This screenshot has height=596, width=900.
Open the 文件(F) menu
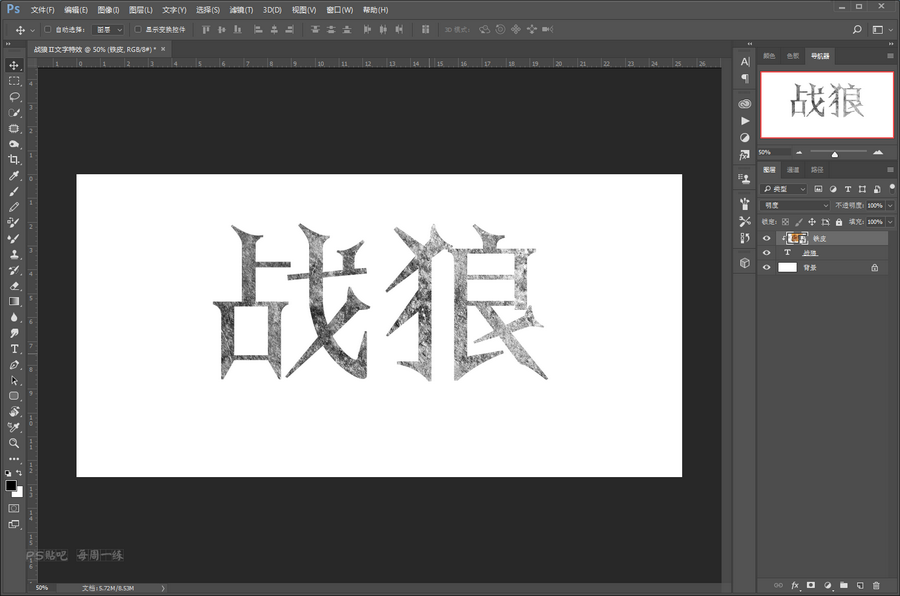pyautogui.click(x=42, y=10)
